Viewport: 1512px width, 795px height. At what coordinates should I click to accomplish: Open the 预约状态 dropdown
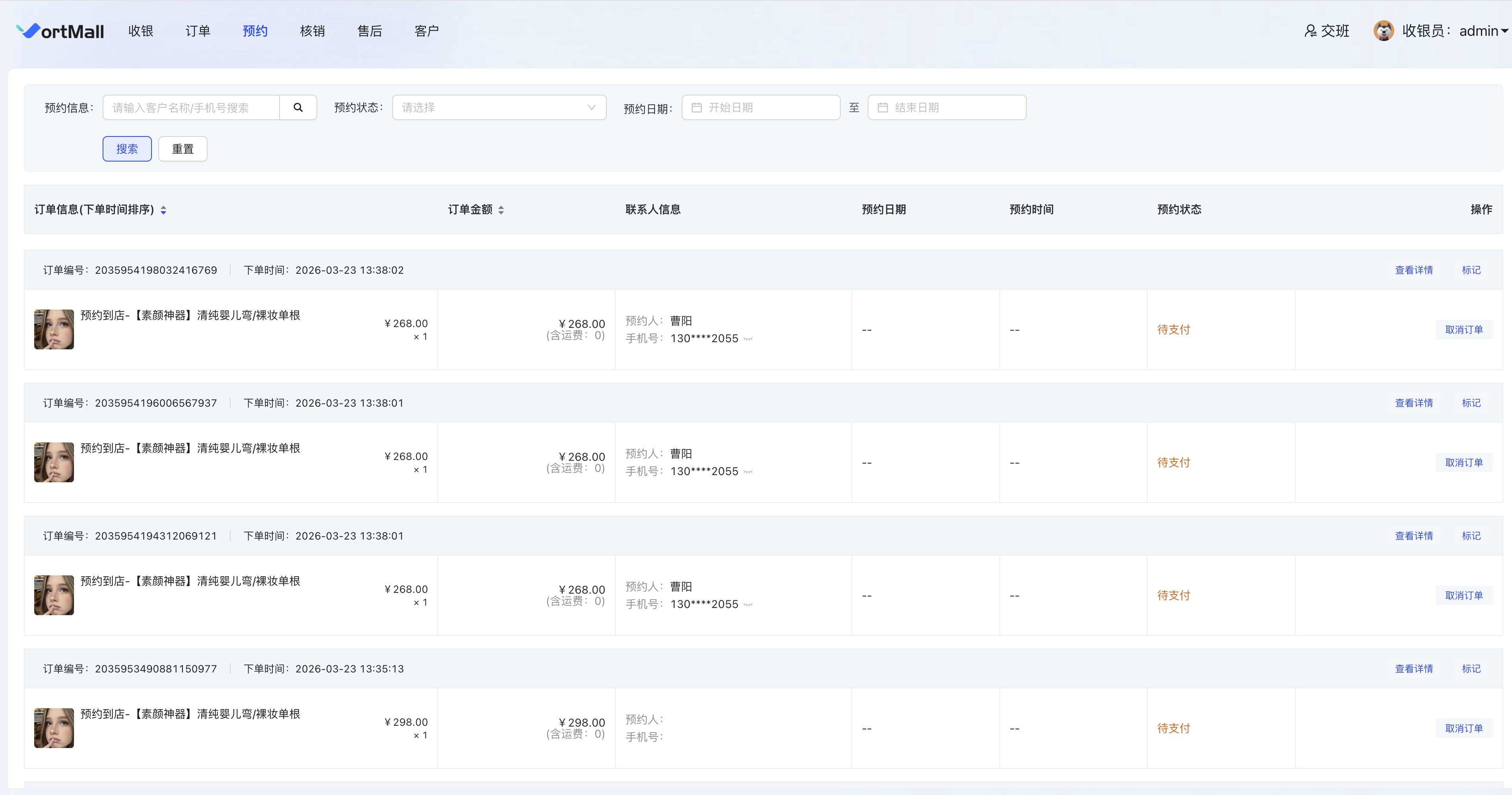pyautogui.click(x=499, y=107)
